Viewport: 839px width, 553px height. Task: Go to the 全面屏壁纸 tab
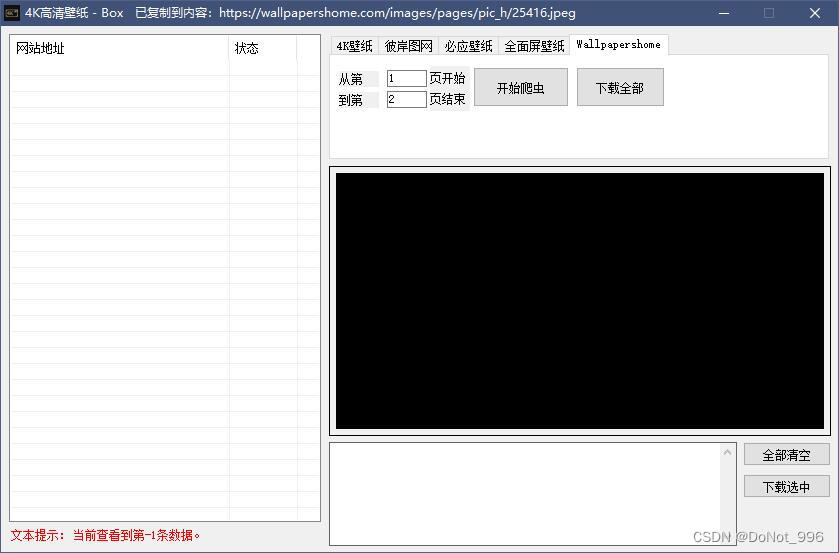click(534, 46)
